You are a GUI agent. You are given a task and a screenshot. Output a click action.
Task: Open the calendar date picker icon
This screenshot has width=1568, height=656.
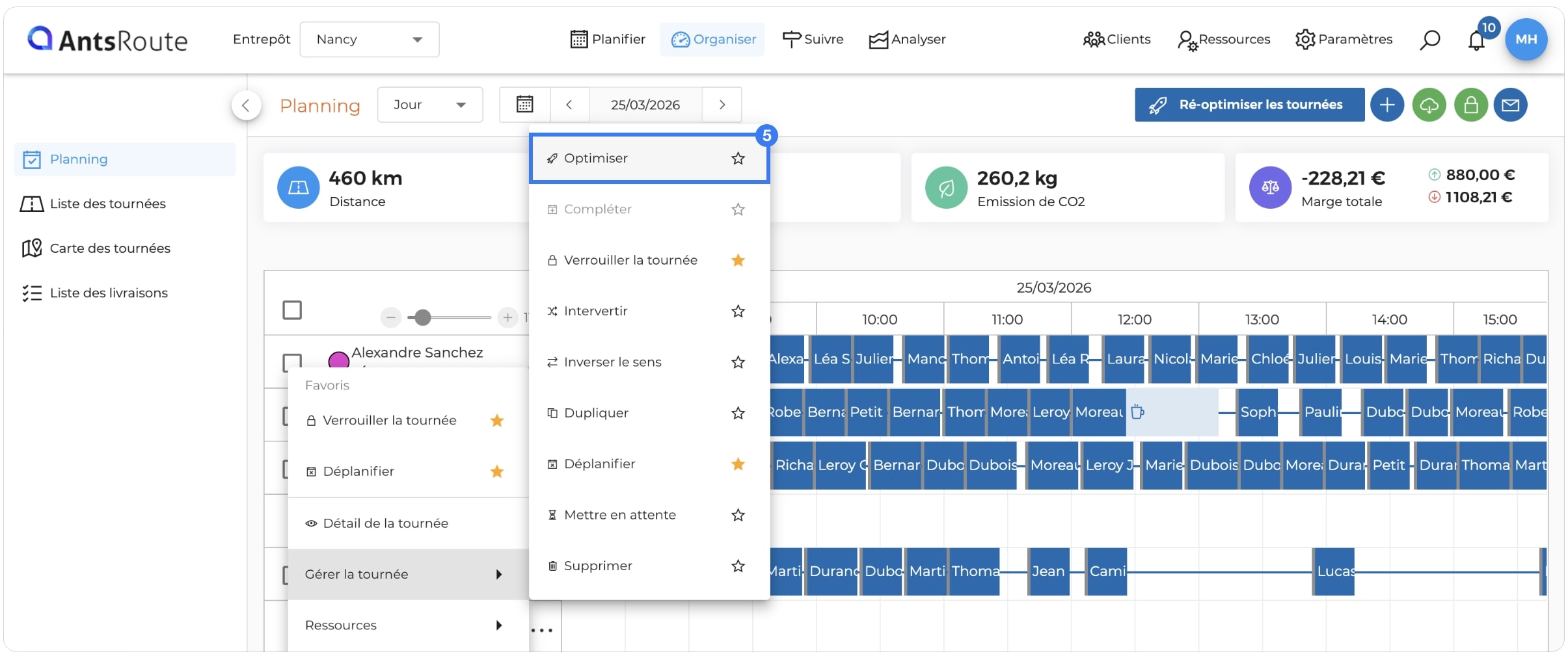coord(524,104)
